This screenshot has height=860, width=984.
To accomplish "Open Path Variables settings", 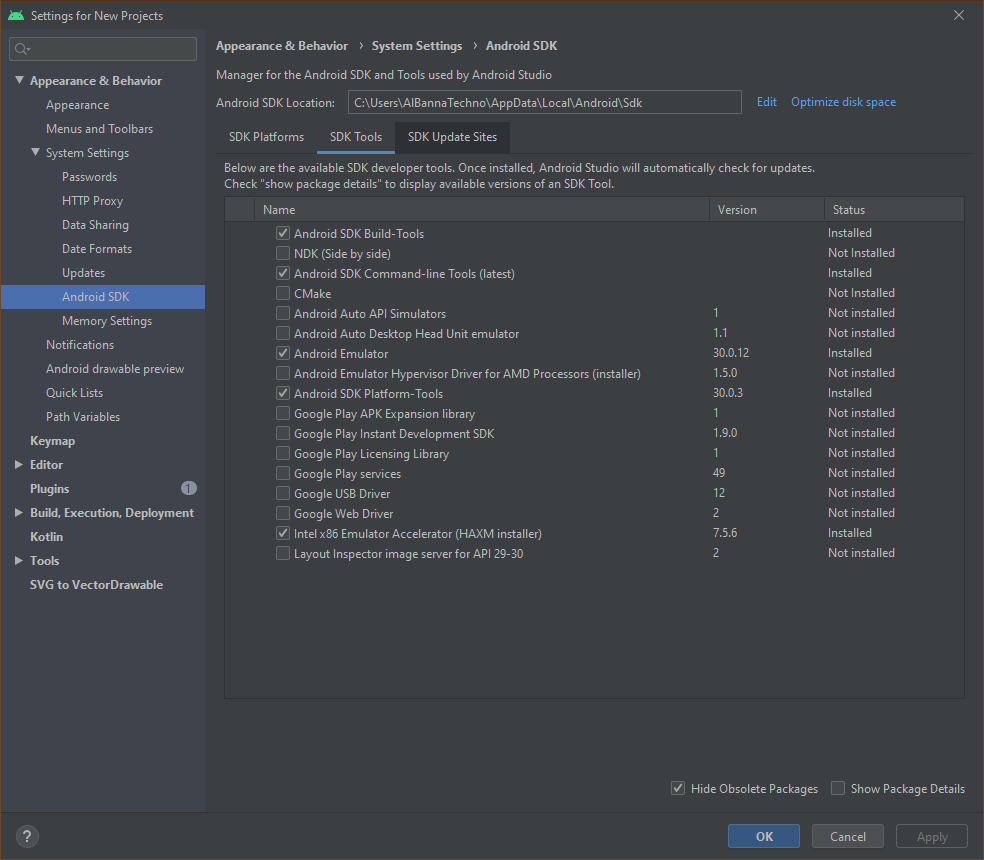I will (x=82, y=417).
